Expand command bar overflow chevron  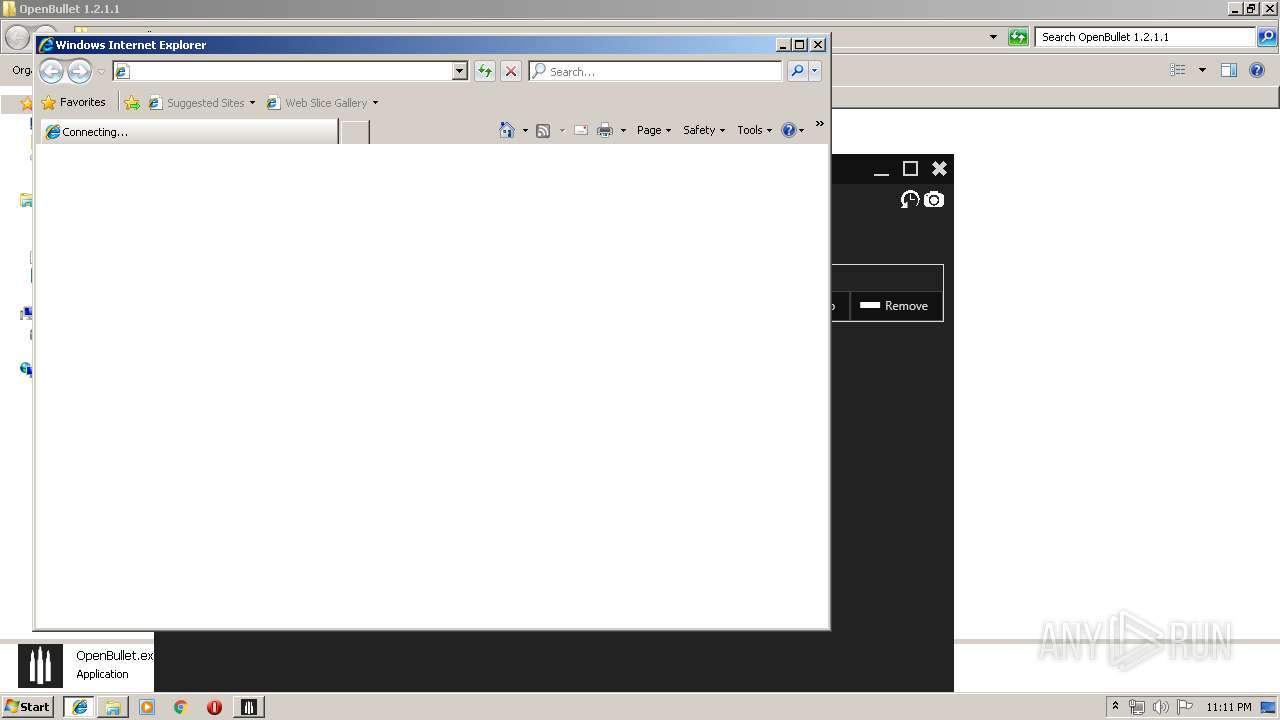(x=820, y=124)
